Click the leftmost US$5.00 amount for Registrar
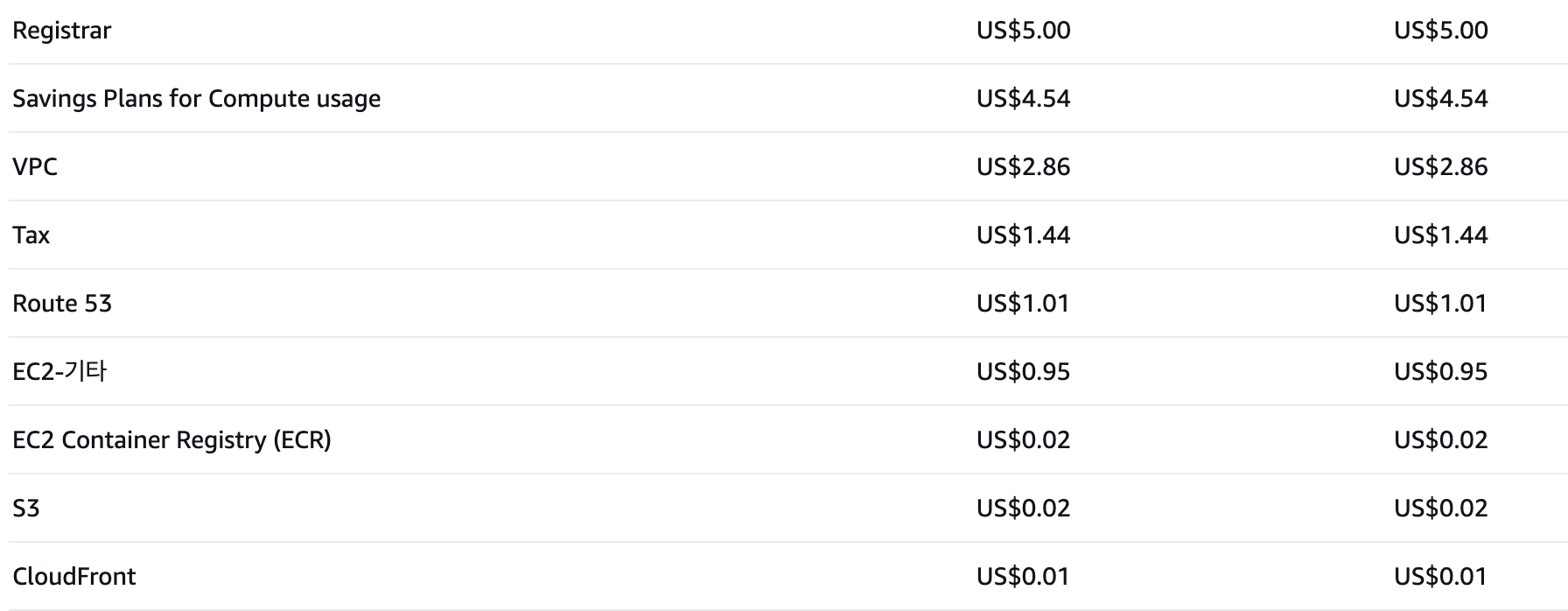The width and height of the screenshot is (1568, 611). (1023, 31)
